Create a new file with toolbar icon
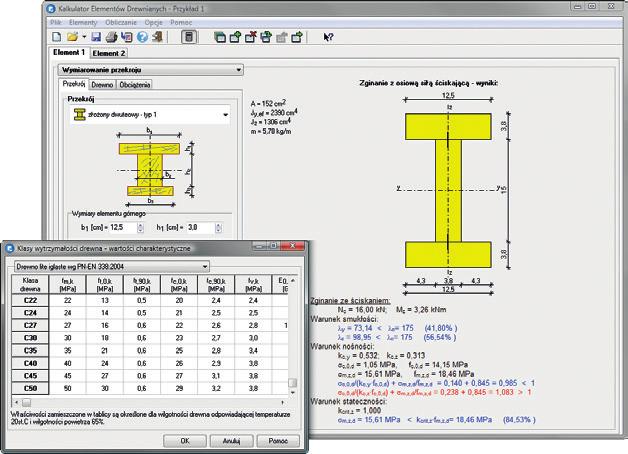This screenshot has width=628, height=454. click(56, 37)
